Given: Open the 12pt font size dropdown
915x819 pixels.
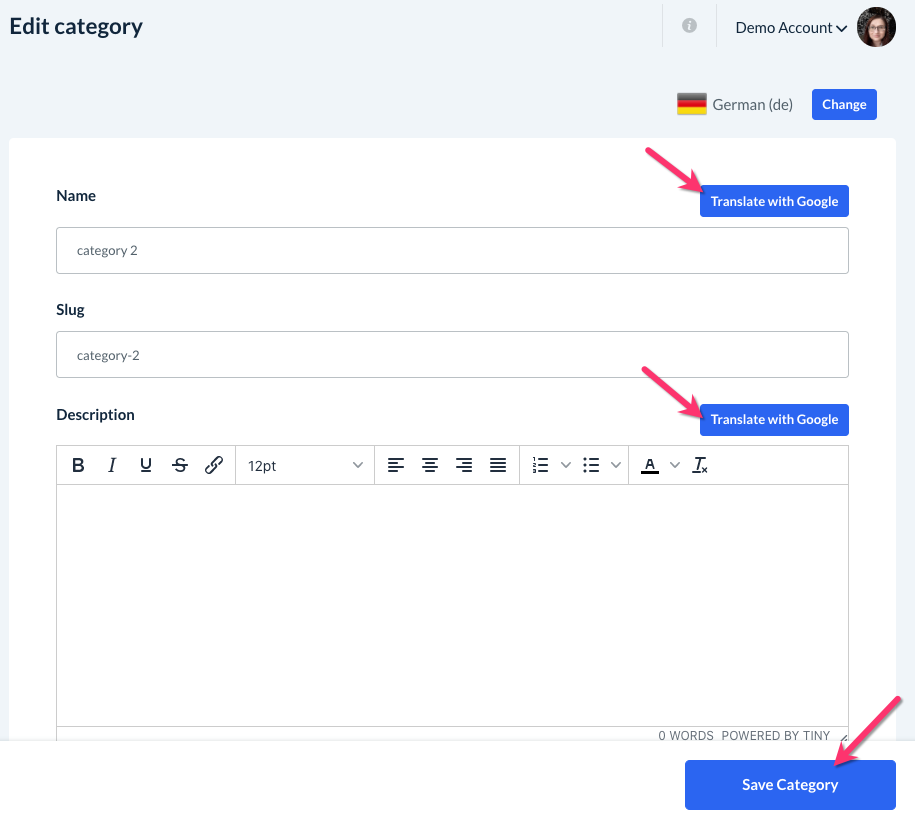Looking at the screenshot, I should tap(305, 465).
